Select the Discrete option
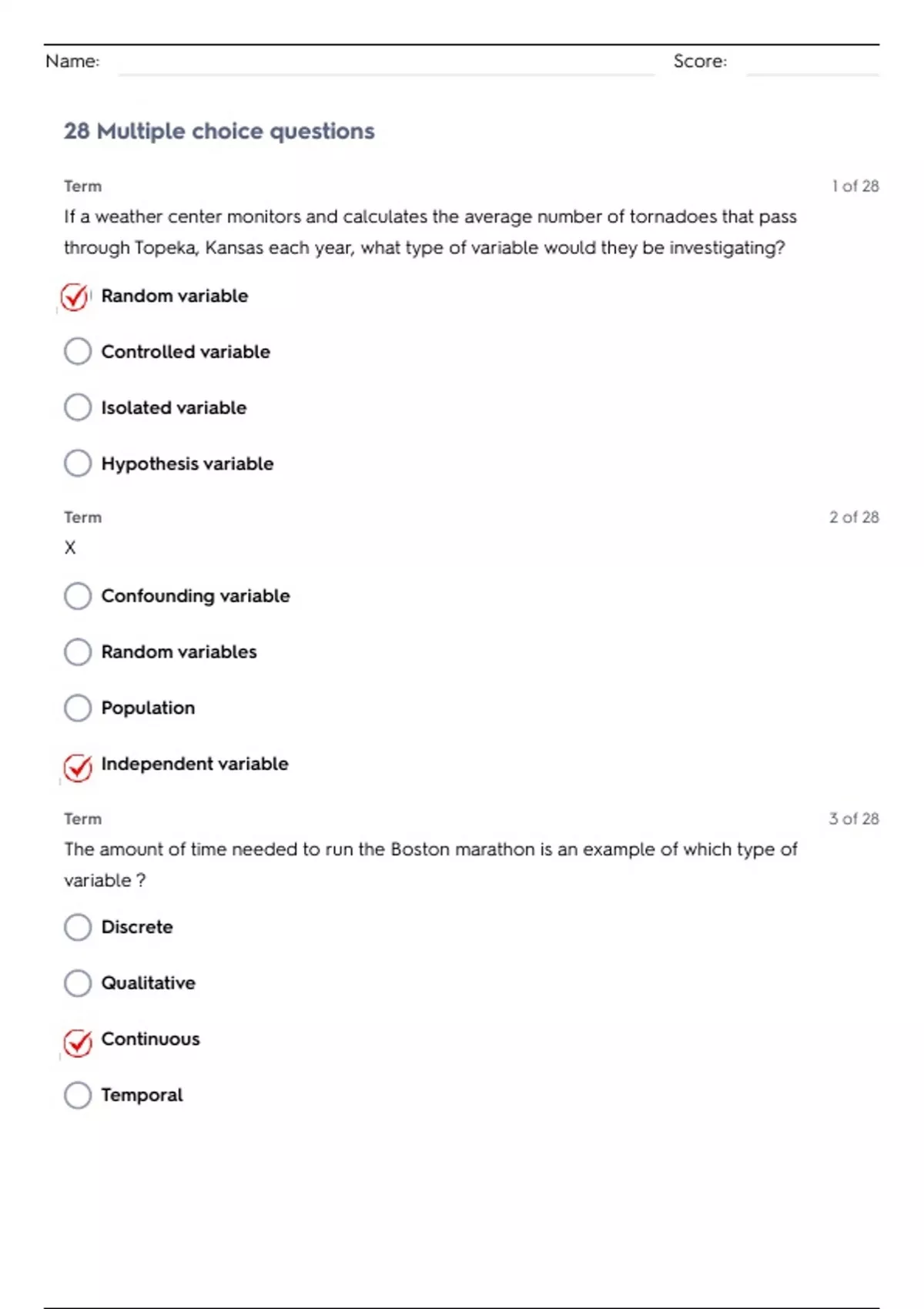Screen dimensions: 924x1309 (x=78, y=927)
